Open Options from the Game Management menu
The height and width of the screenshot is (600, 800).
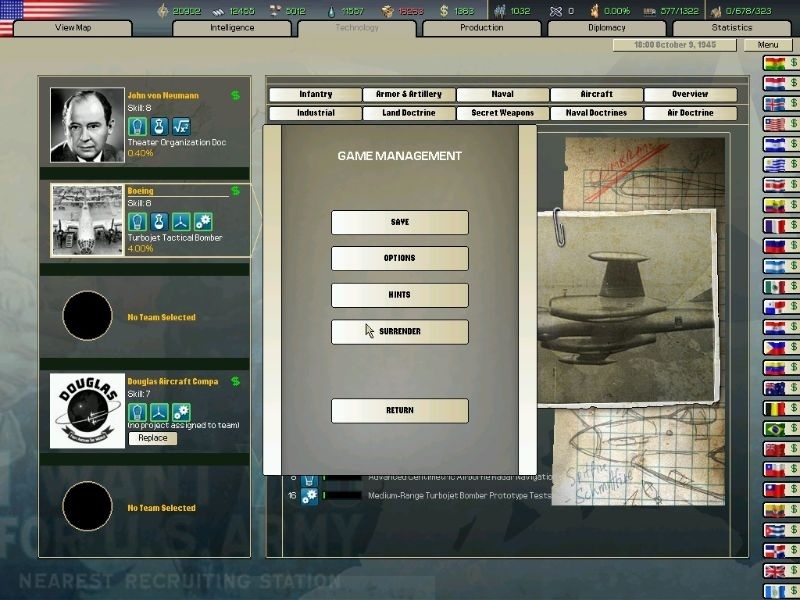point(399,258)
